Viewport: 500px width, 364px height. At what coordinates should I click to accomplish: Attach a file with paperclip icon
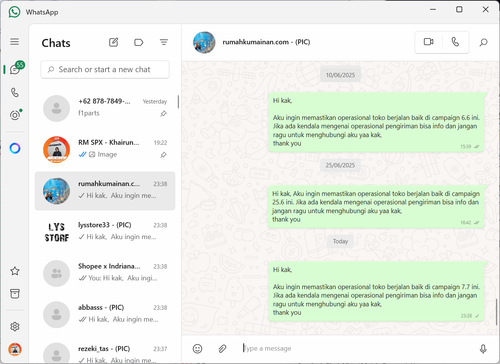point(222,349)
